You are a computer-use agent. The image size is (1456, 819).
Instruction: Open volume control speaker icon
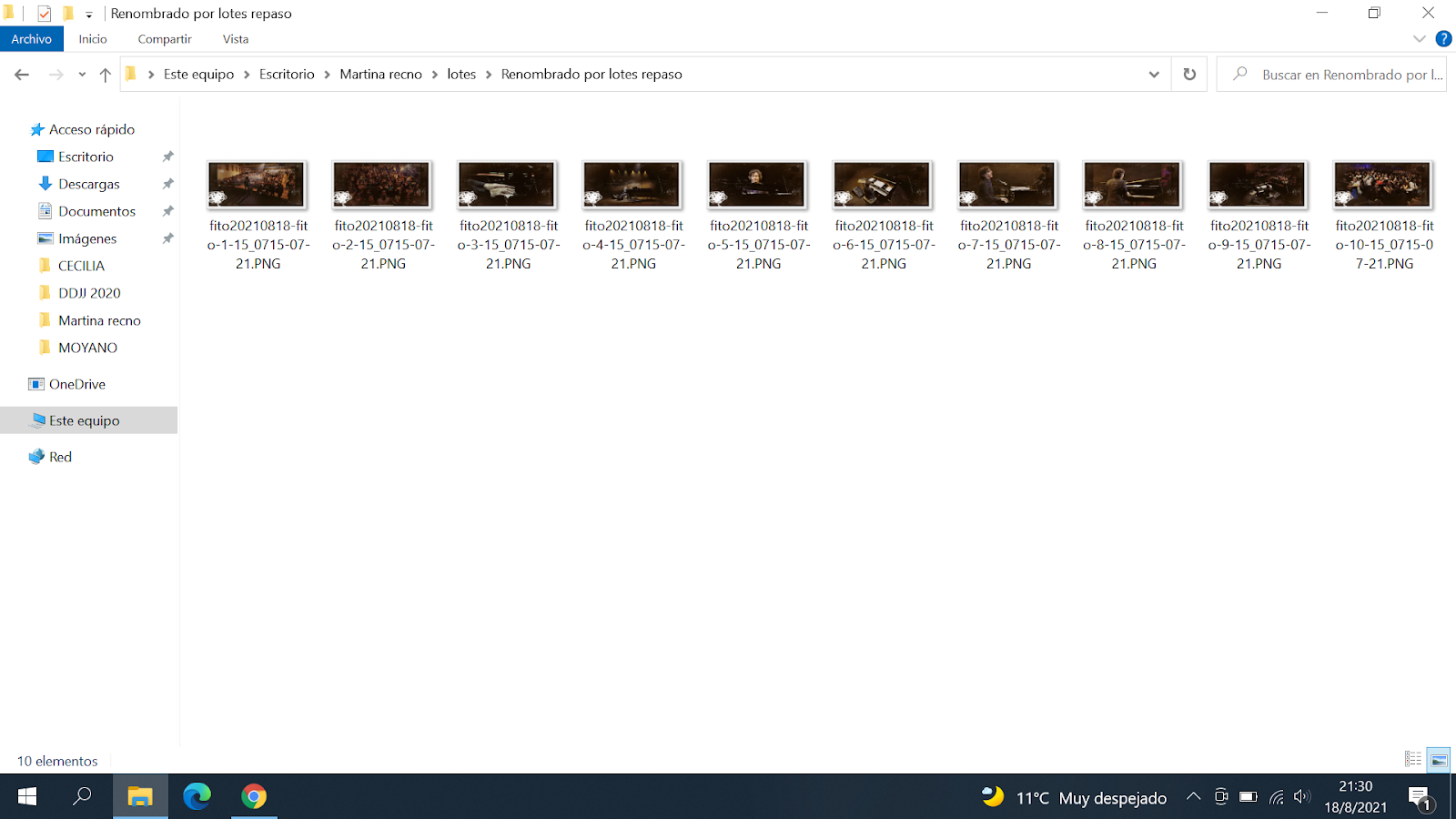(1302, 797)
